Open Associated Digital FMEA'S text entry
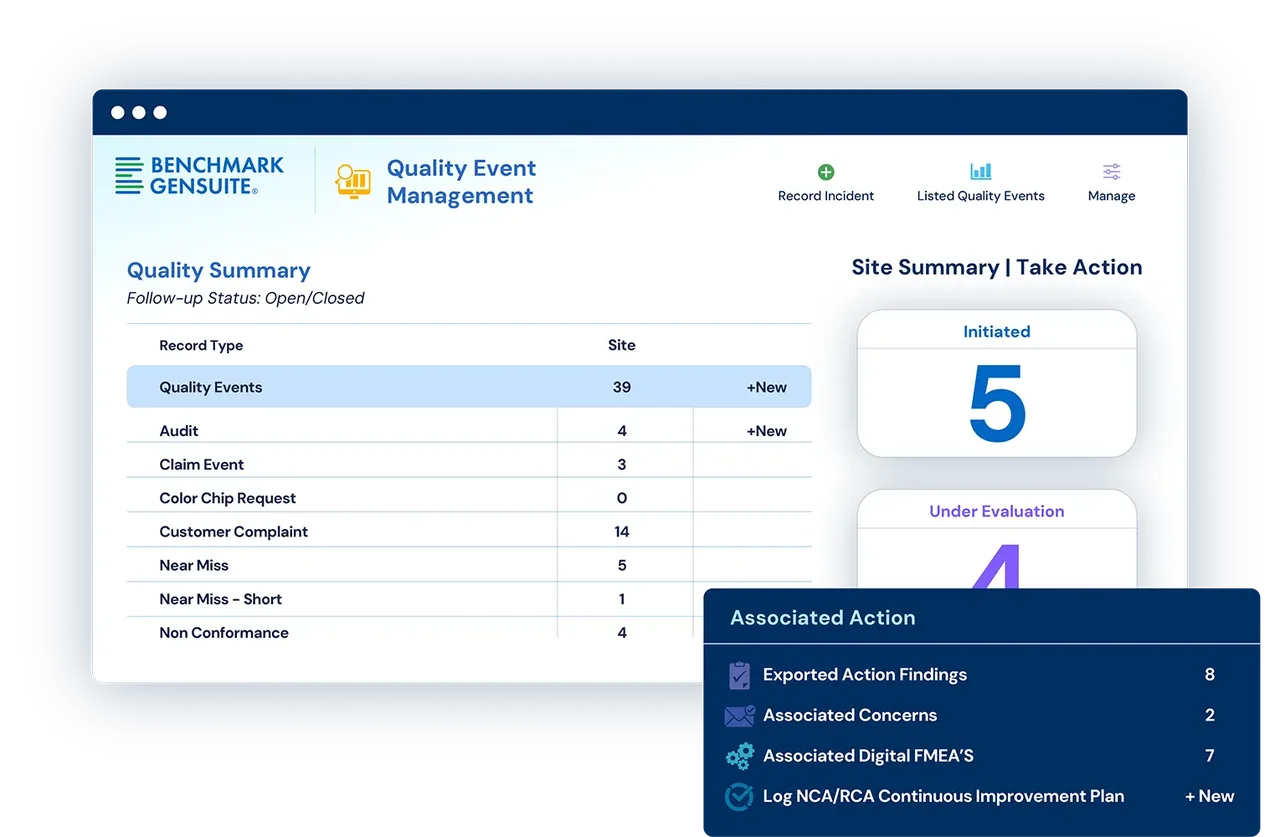The image size is (1280, 837). (x=868, y=756)
